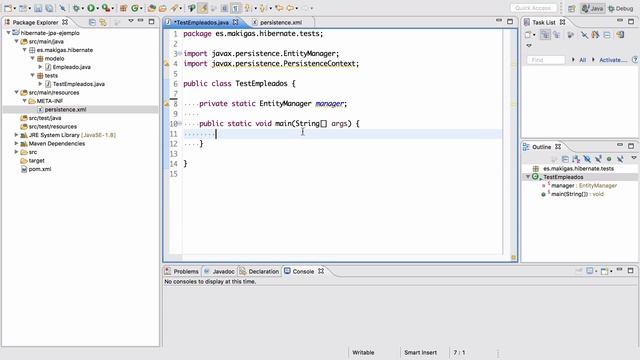Click the Activate... task link
Image resolution: width=640 pixels, height=360 pixels.
[613, 60]
